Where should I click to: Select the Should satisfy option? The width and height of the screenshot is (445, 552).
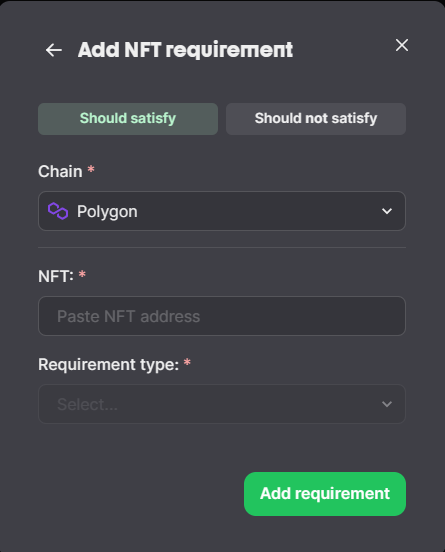tap(128, 119)
